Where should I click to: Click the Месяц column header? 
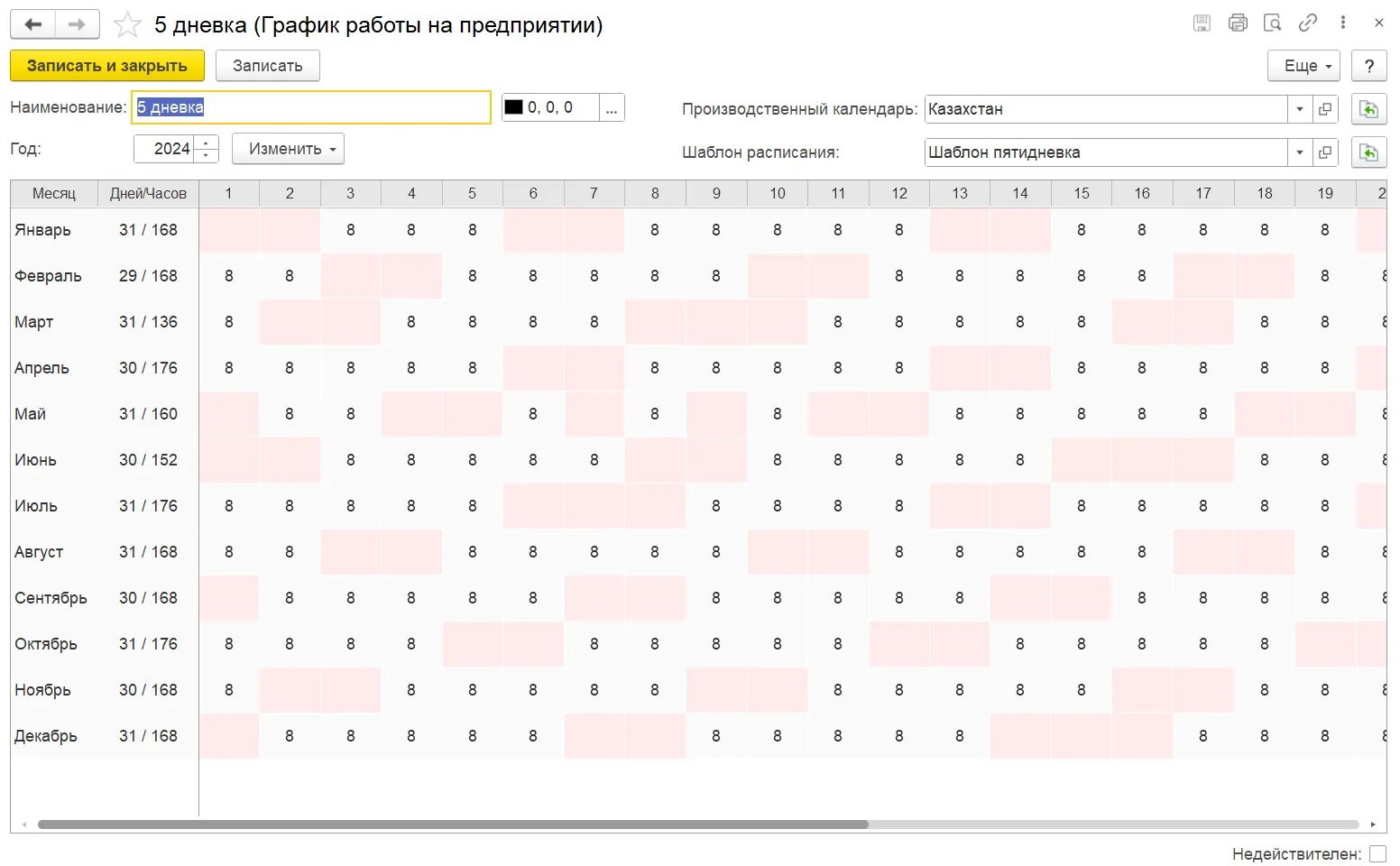point(54,193)
